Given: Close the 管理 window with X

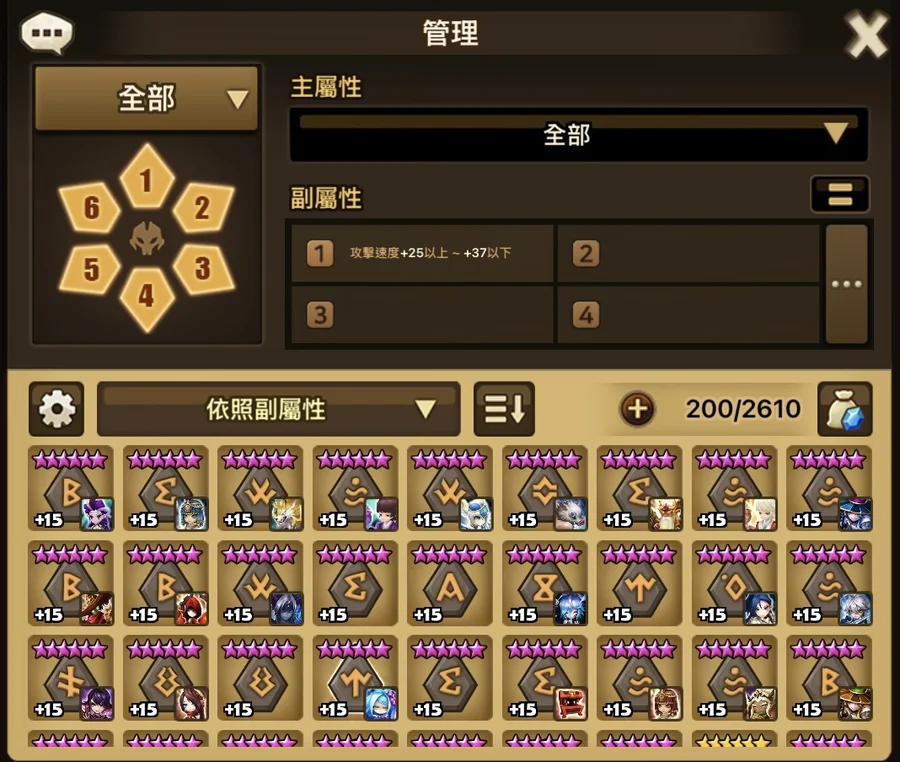Looking at the screenshot, I should 866,34.
